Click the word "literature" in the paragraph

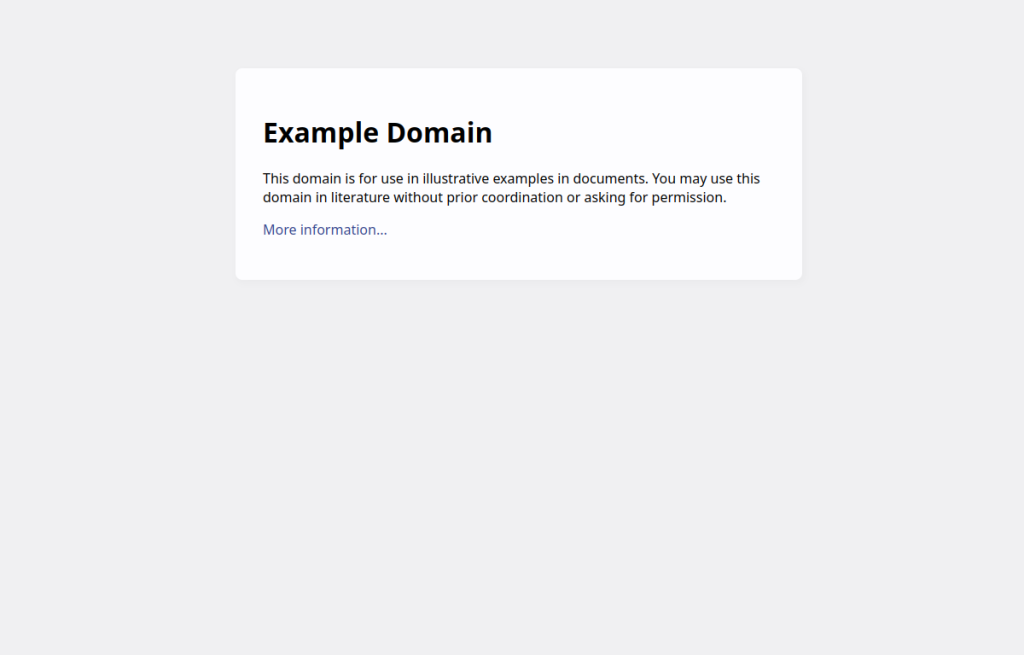click(360, 197)
